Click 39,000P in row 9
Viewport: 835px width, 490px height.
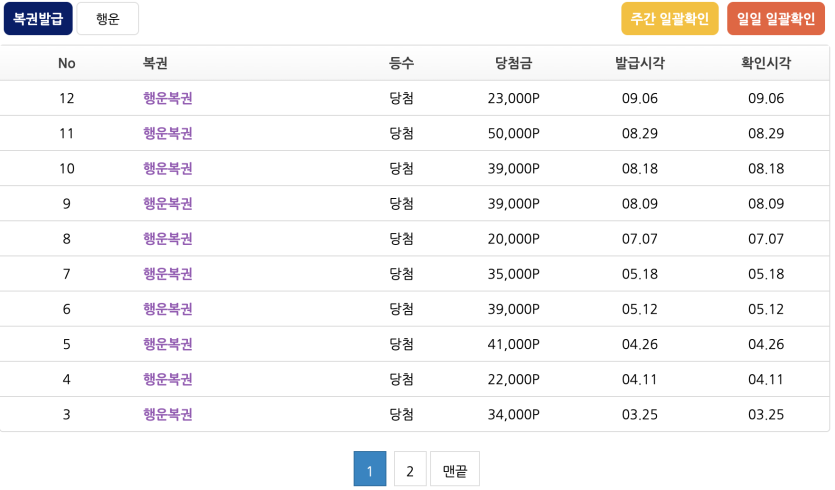tap(513, 203)
